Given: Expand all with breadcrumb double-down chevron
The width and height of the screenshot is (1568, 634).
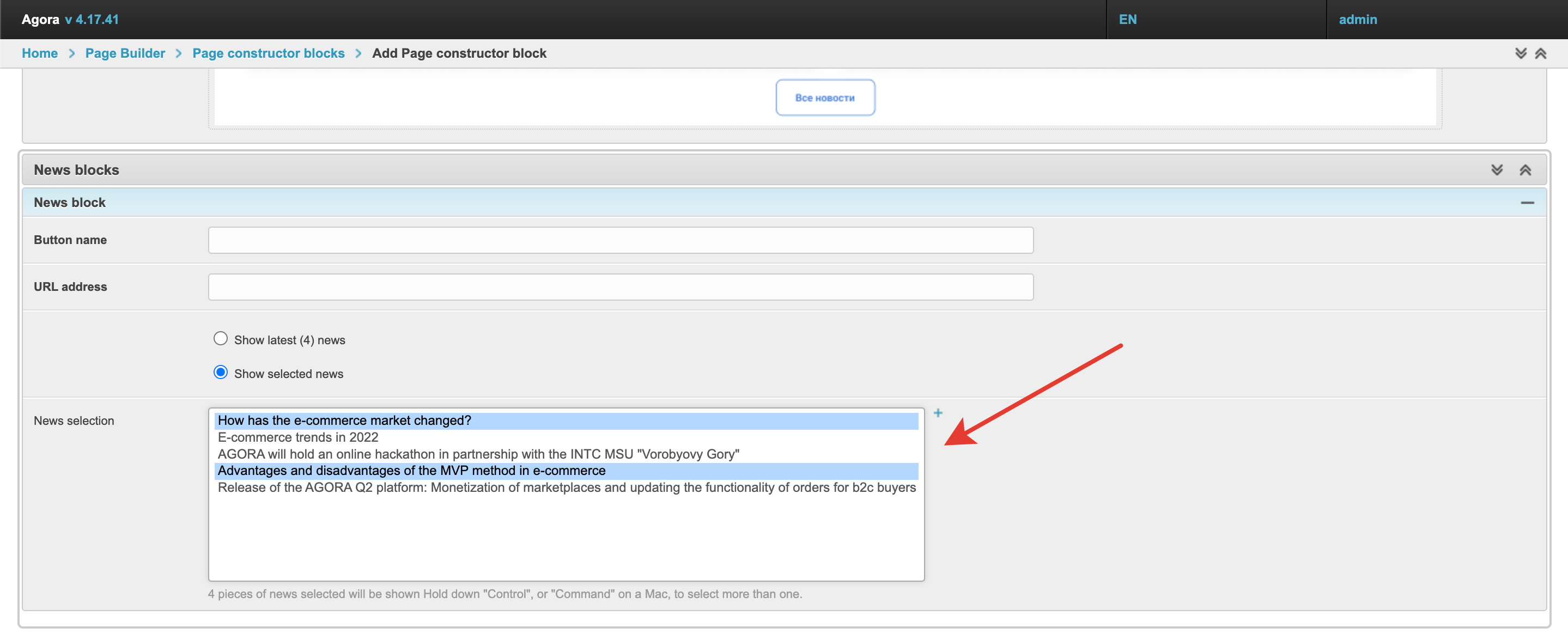Looking at the screenshot, I should click(x=1520, y=53).
